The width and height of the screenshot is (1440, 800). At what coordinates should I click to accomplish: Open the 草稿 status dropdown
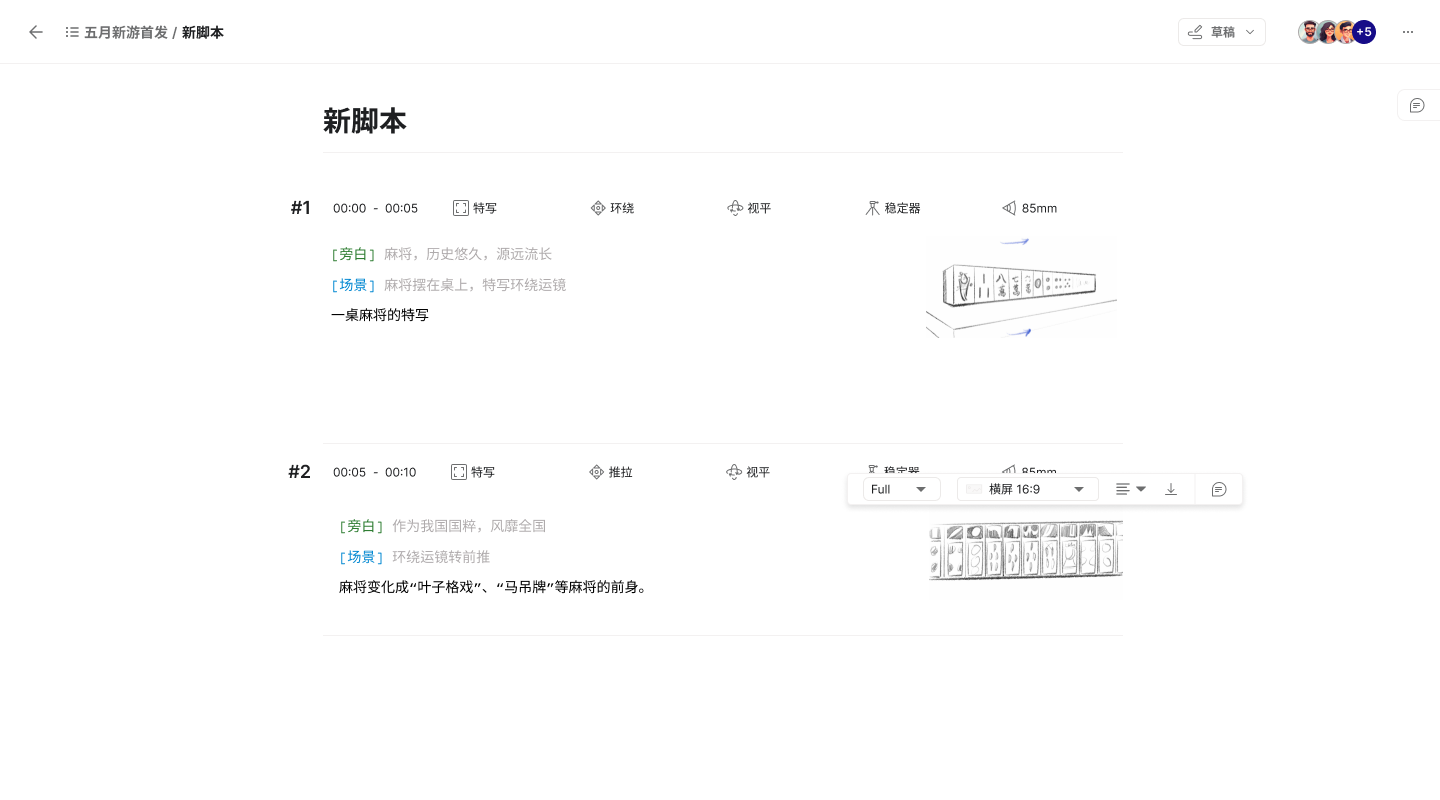coord(1221,32)
